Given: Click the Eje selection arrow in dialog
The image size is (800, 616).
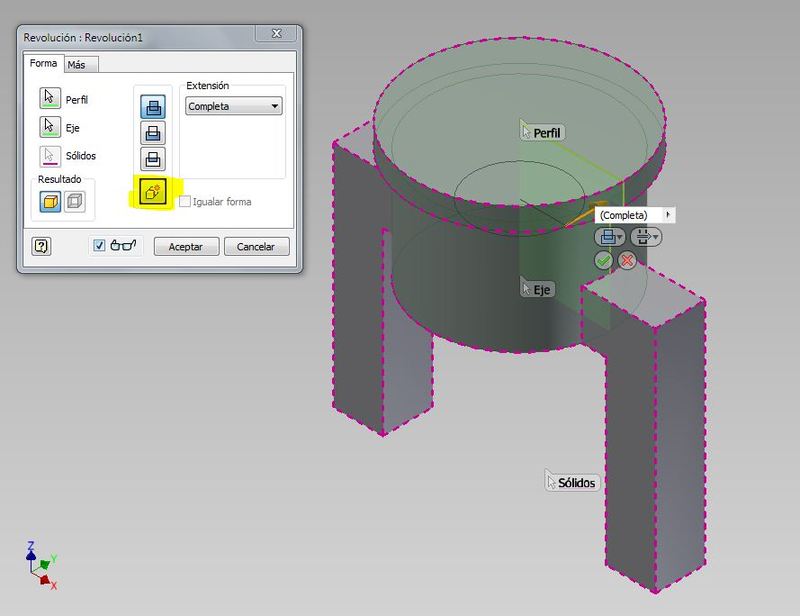Looking at the screenshot, I should pos(50,127).
